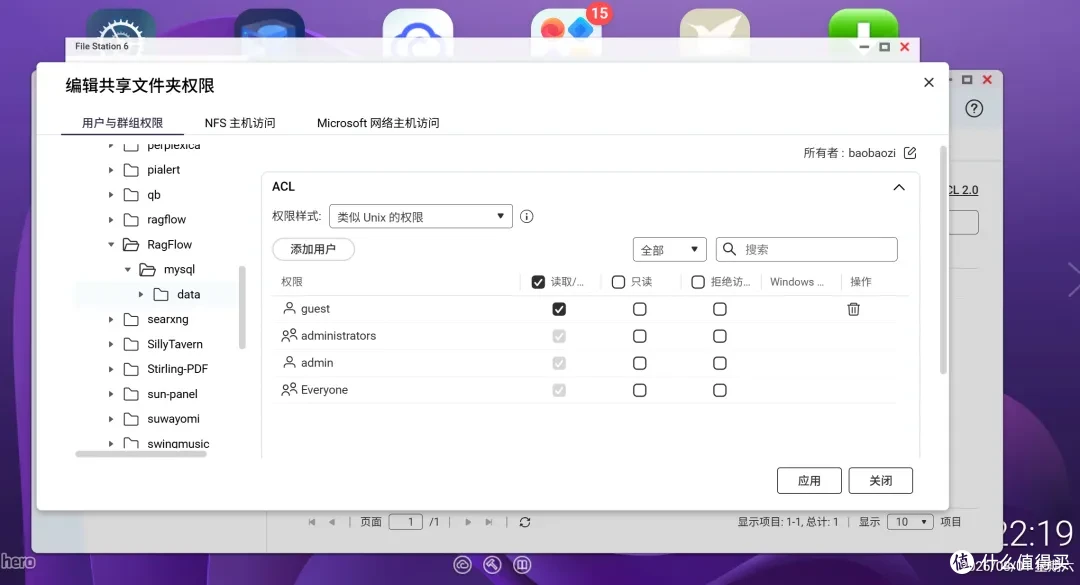The height and width of the screenshot is (585, 1080).
Task: Switch to the NFS 主机访问 tab
Action: [x=240, y=123]
